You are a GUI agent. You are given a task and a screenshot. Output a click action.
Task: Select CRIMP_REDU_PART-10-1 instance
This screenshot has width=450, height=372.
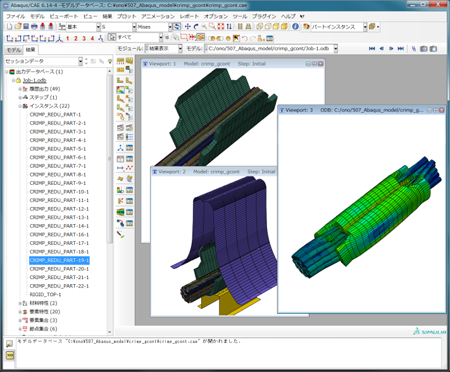tap(59, 192)
